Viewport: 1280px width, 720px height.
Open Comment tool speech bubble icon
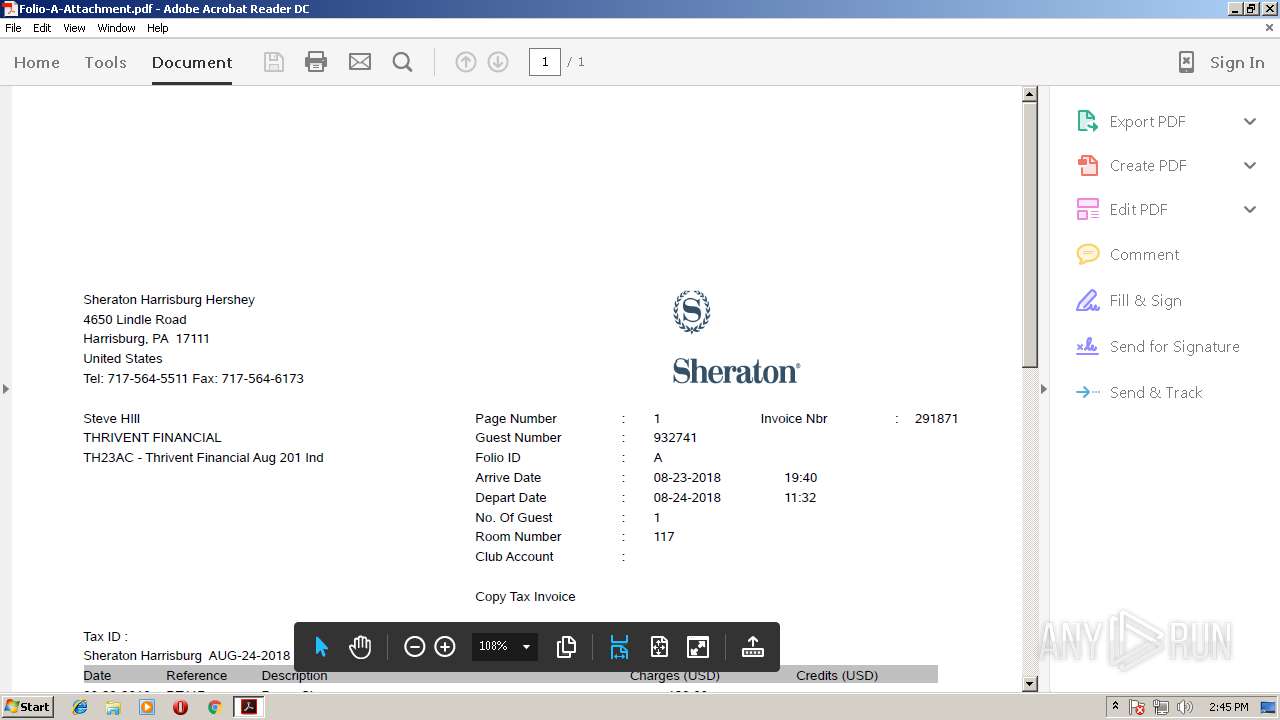click(x=1087, y=254)
